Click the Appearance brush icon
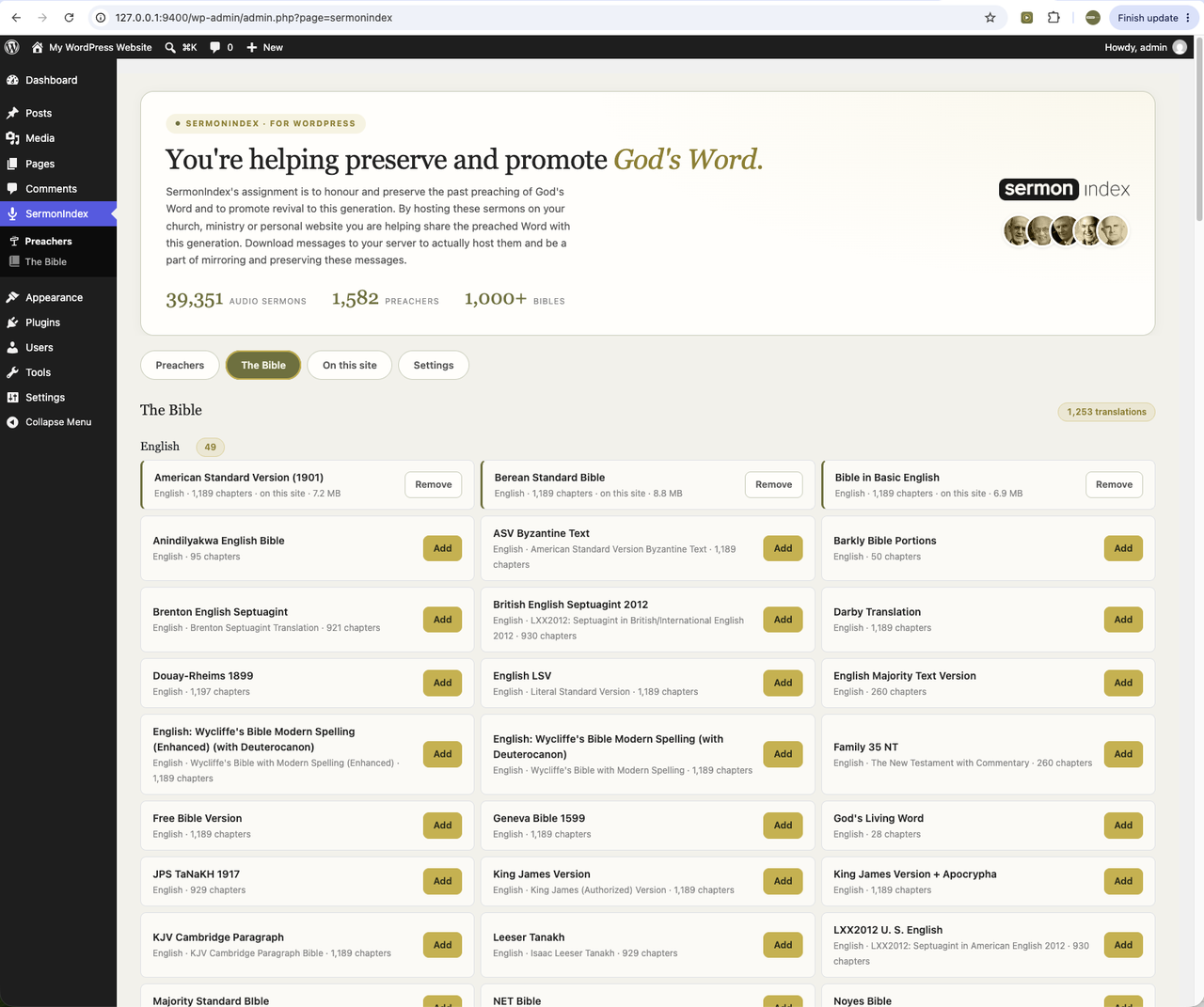This screenshot has width=1204, height=1007. (12, 297)
